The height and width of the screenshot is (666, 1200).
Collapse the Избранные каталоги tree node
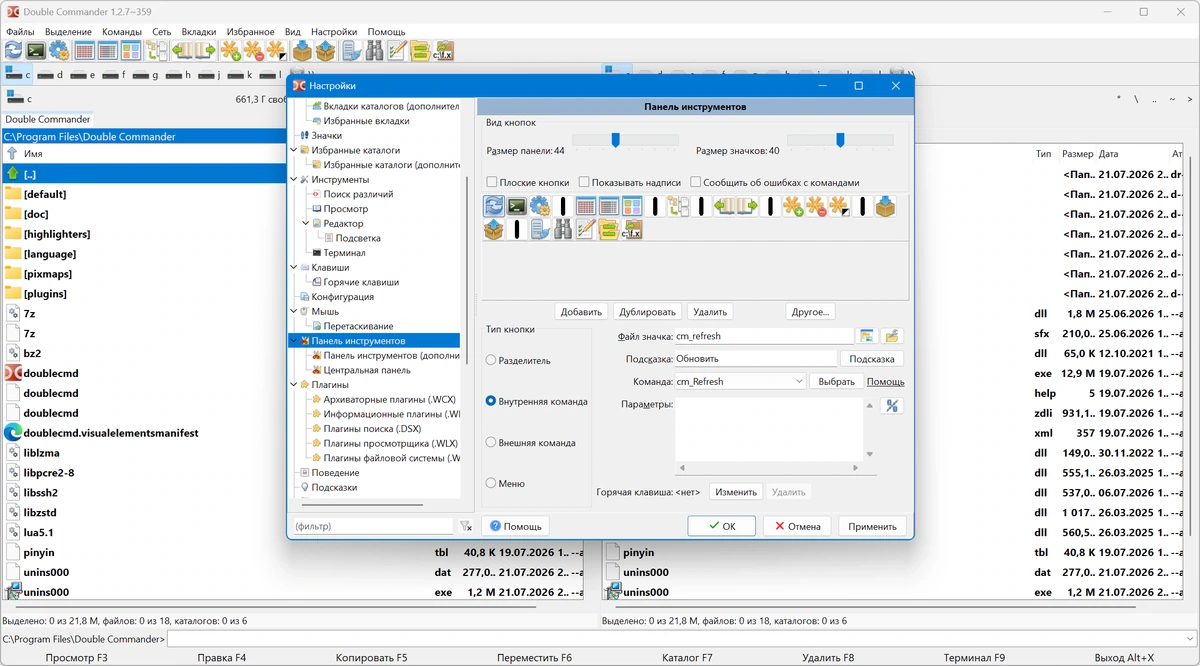(293, 150)
